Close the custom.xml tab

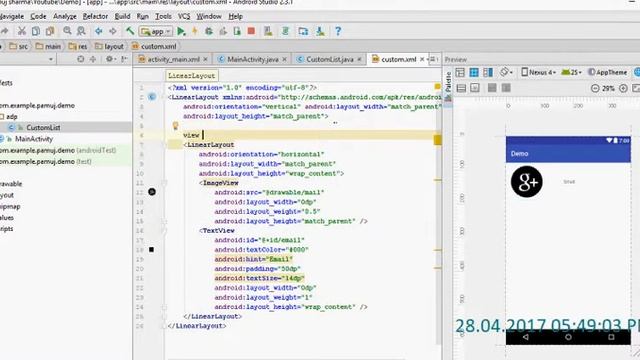422,59
